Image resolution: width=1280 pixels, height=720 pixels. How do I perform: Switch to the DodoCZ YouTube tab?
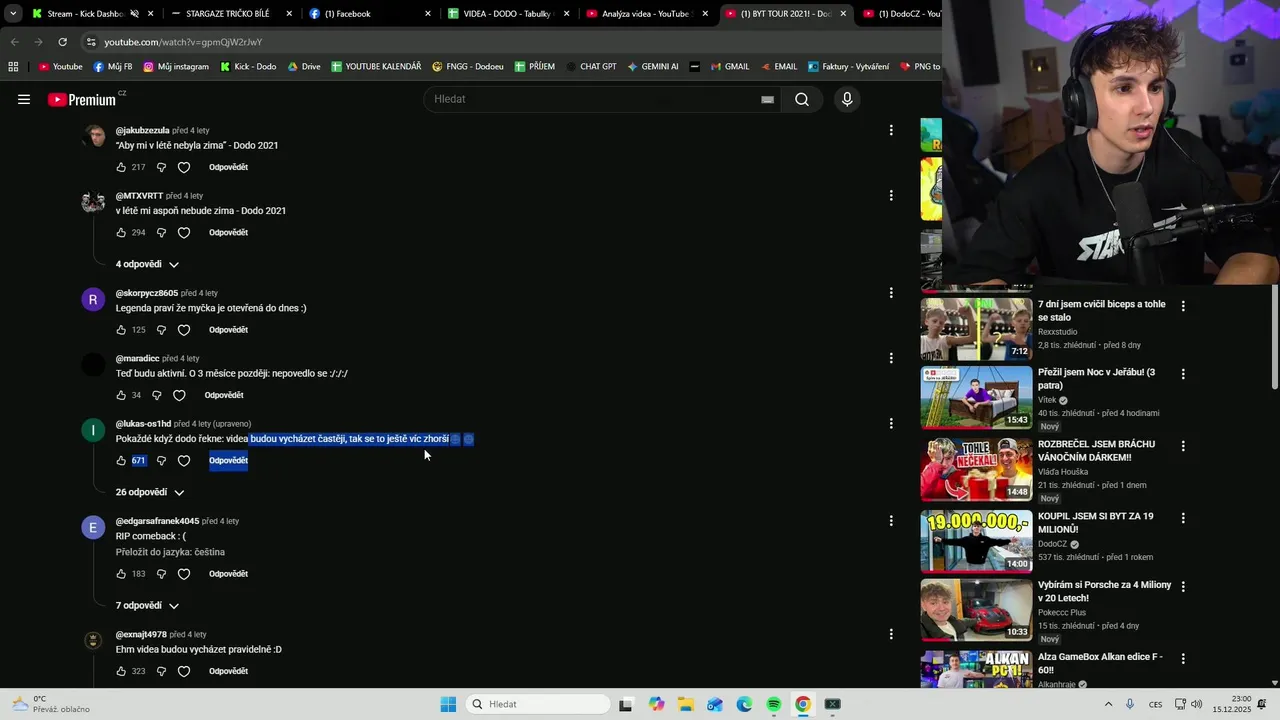[x=901, y=14]
